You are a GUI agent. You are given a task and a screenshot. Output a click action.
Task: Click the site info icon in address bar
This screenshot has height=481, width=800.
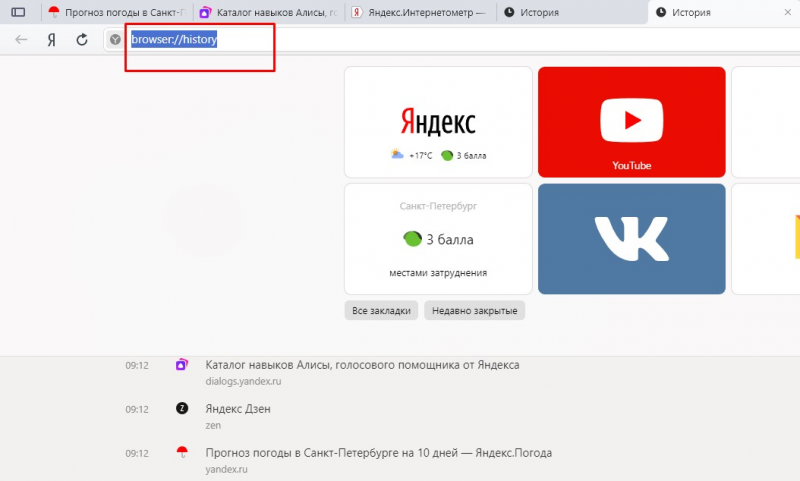click(x=115, y=39)
